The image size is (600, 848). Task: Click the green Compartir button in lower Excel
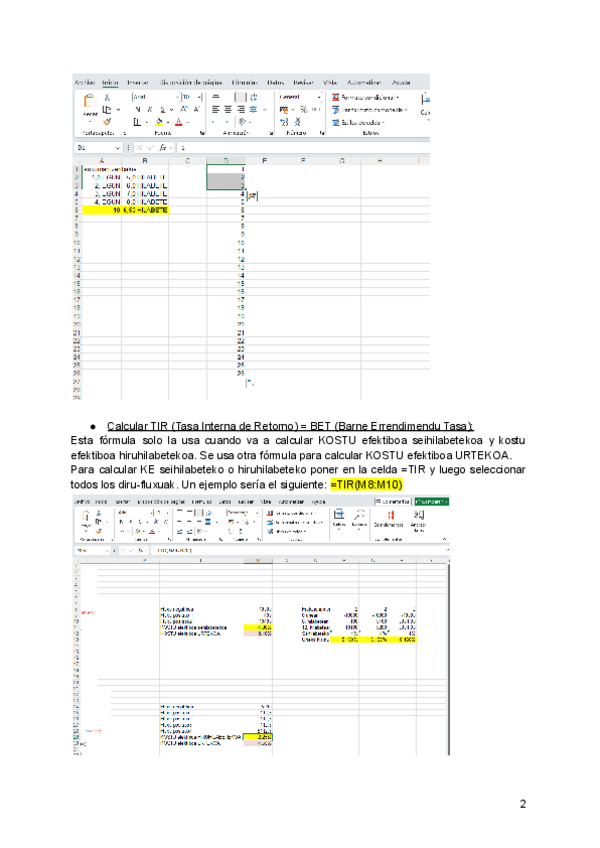click(x=431, y=501)
